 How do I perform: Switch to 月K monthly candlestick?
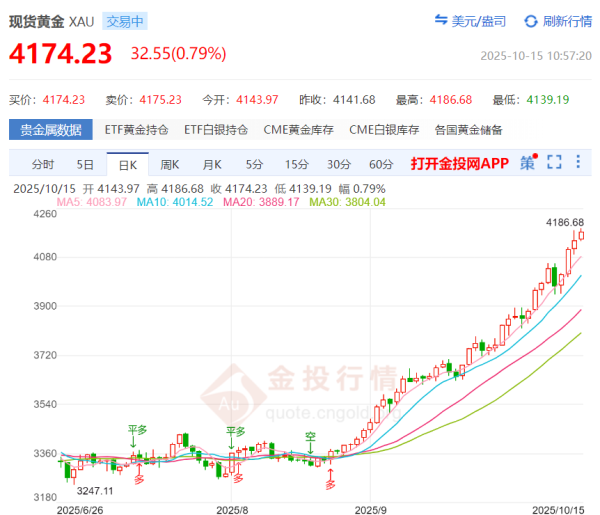tap(211, 164)
